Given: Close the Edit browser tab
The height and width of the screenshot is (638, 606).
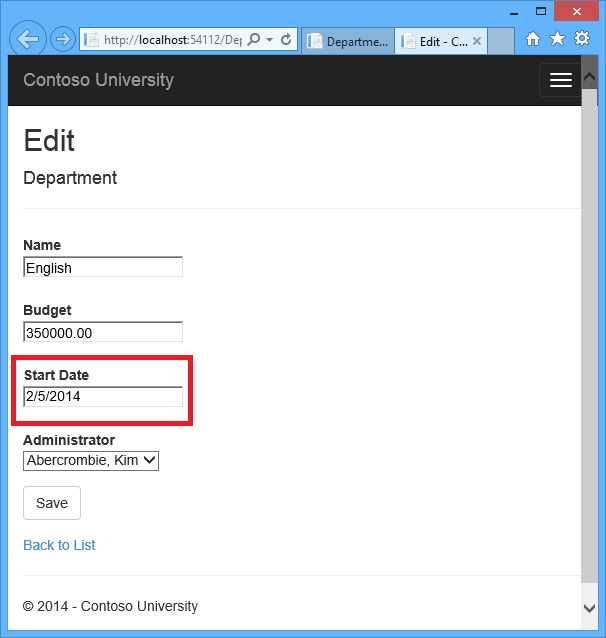Looking at the screenshot, I should pos(477,41).
